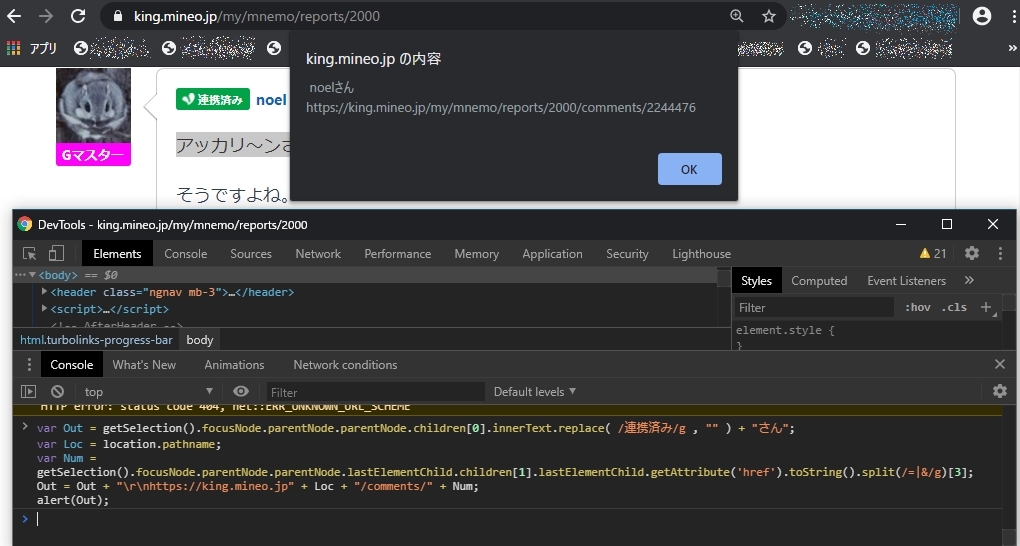
Task: Toggle the device toolbar icon
Action: pos(57,254)
